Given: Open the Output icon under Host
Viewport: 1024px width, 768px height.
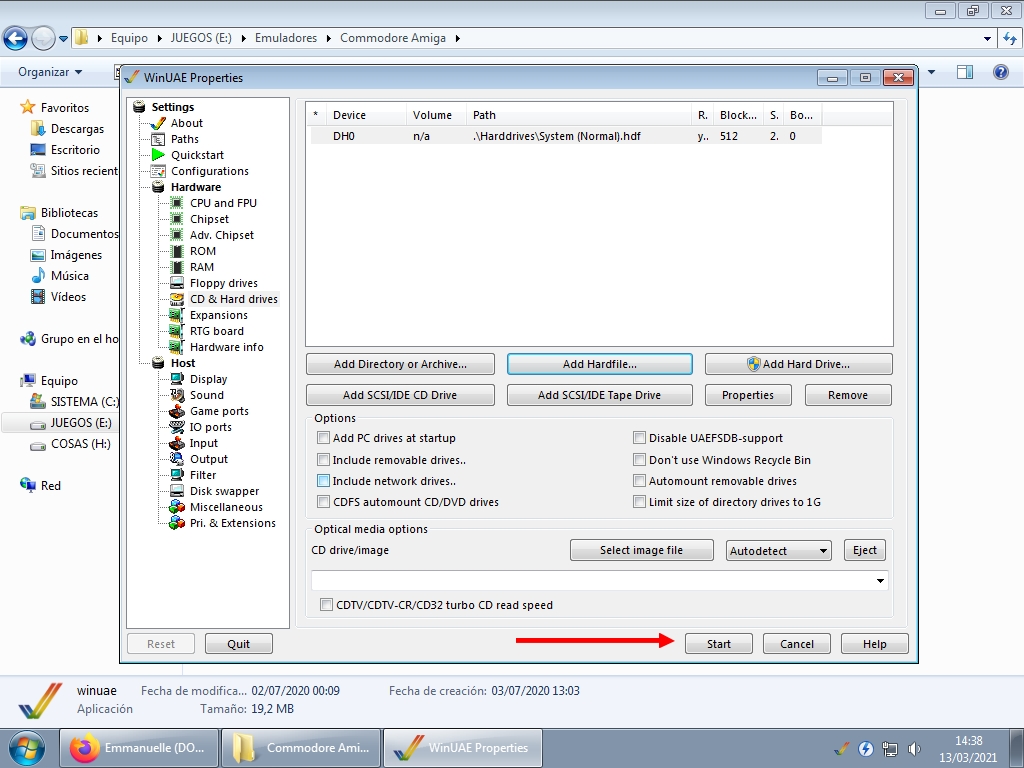Looking at the screenshot, I should coord(177,458).
